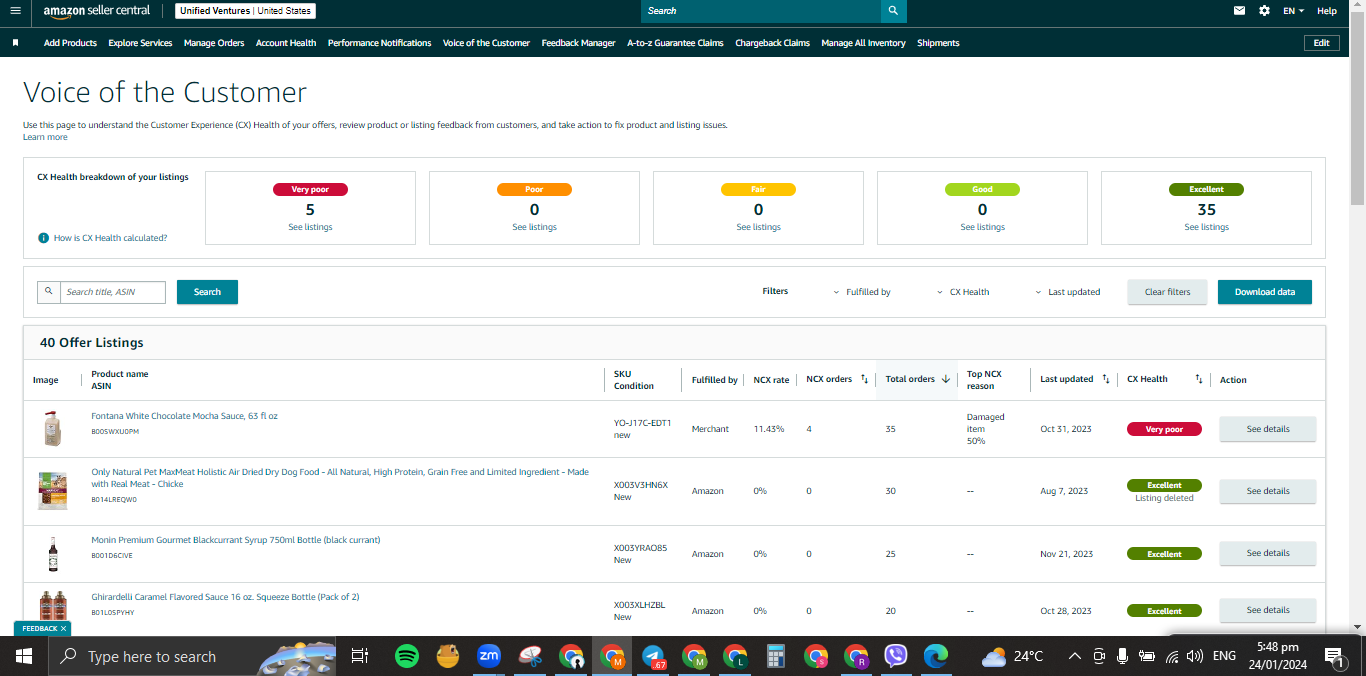Open the Unified Ventures account switcher
The width and height of the screenshot is (1366, 676).
click(x=245, y=11)
